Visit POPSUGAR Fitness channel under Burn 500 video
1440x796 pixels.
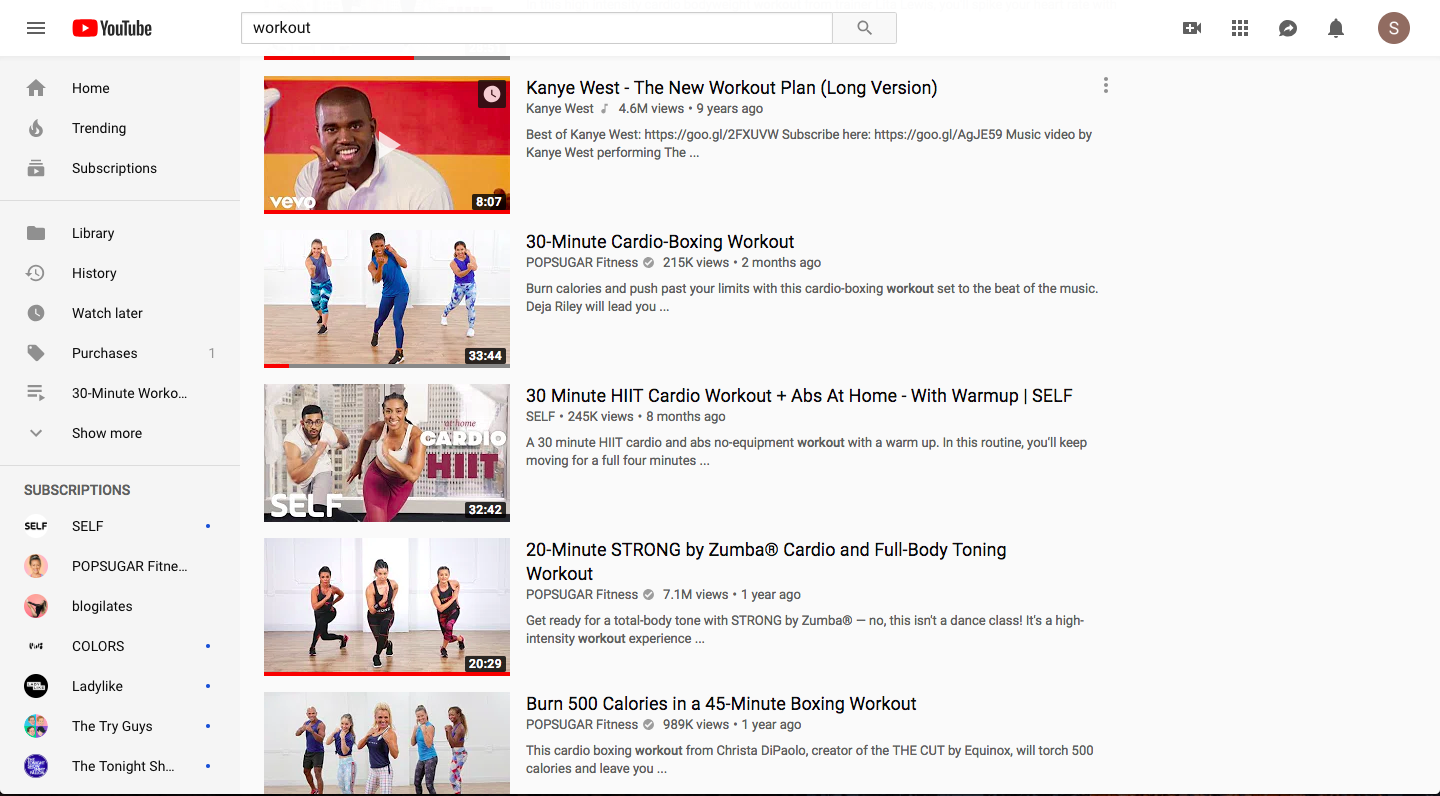pos(582,725)
